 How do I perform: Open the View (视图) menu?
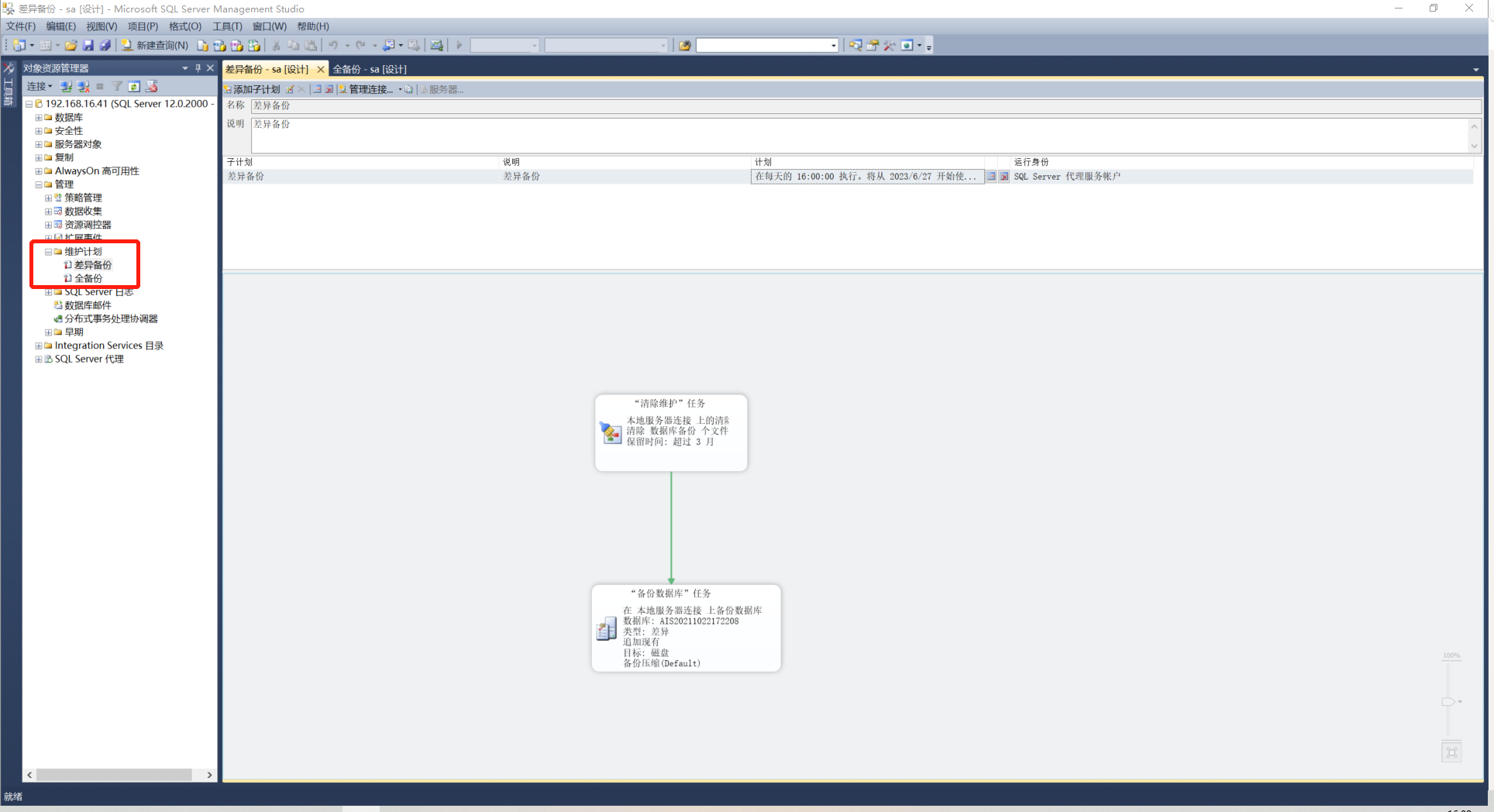click(x=102, y=26)
